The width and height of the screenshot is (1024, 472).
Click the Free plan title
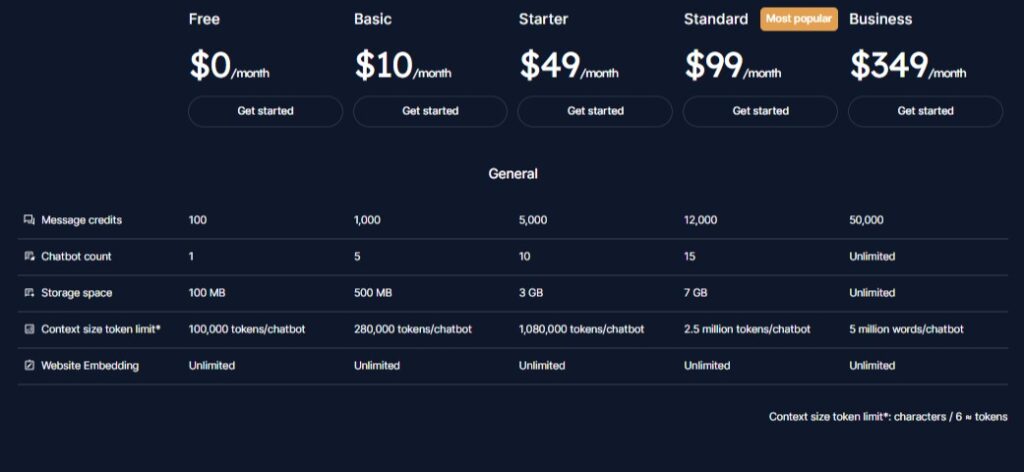tap(204, 19)
